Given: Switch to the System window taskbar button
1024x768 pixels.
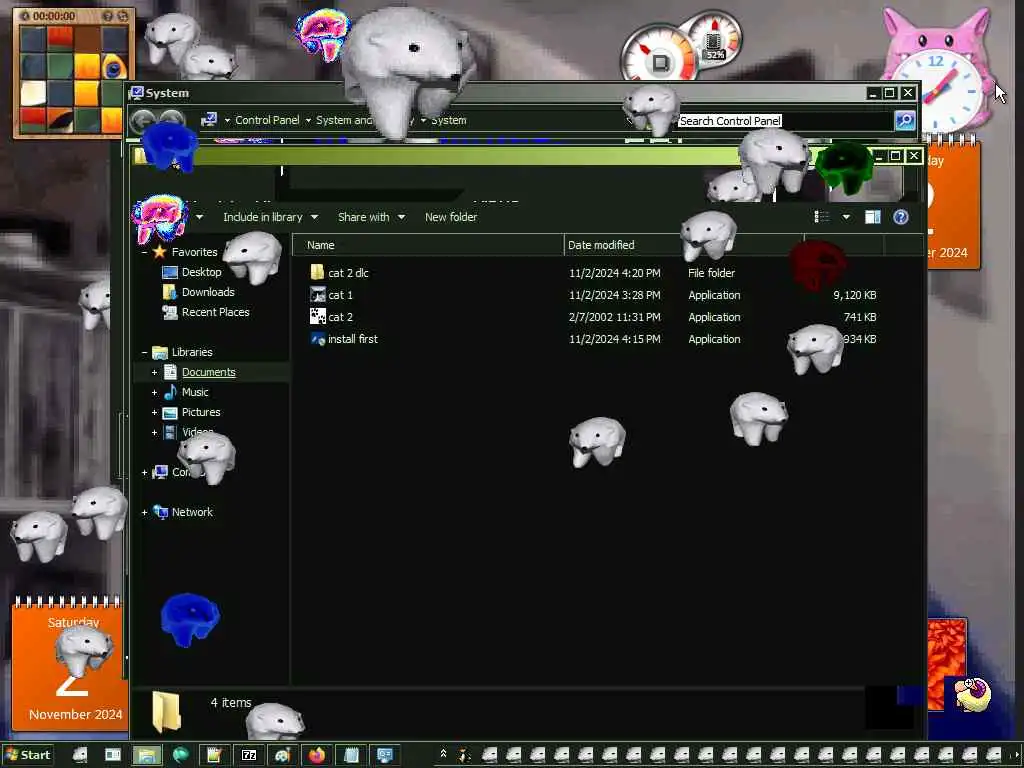Looking at the screenshot, I should coord(385,755).
